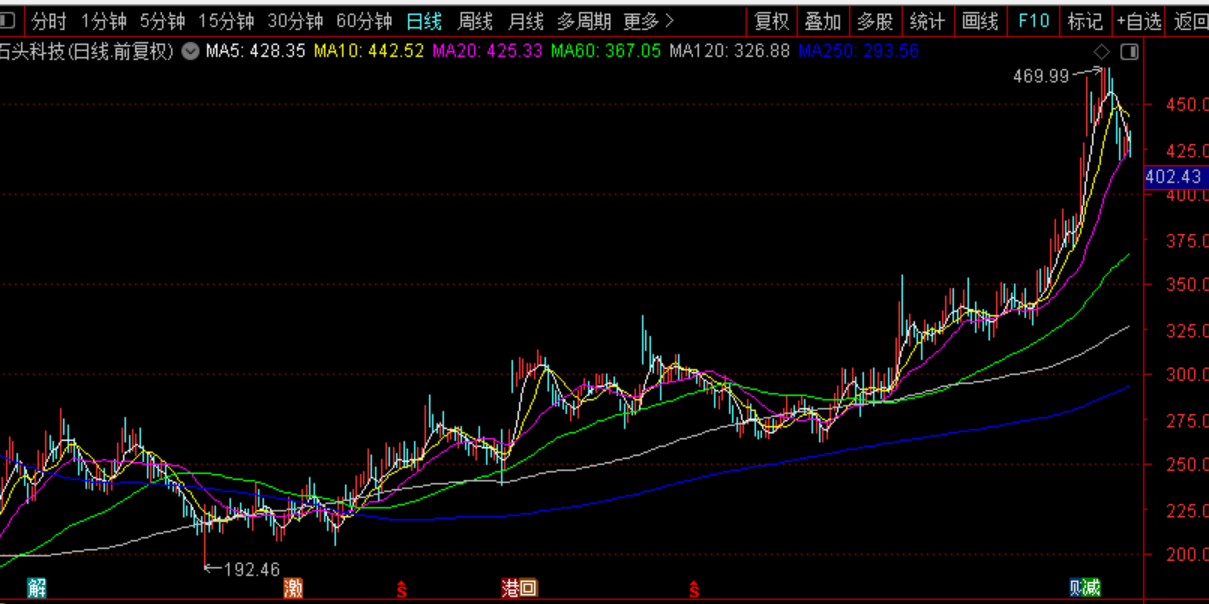Click the 财 event marker

coord(1075,588)
